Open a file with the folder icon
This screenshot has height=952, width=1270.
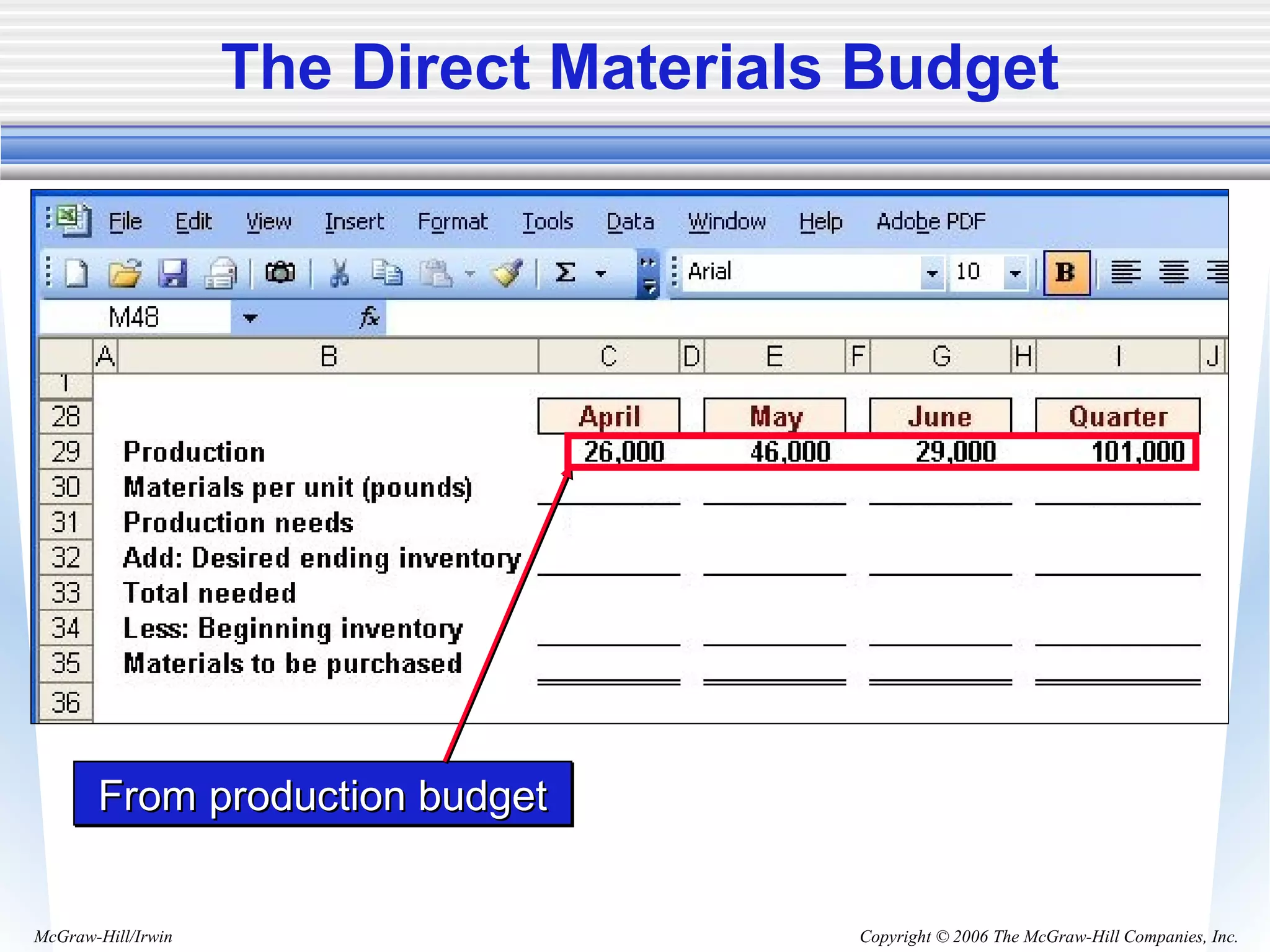[x=124, y=273]
